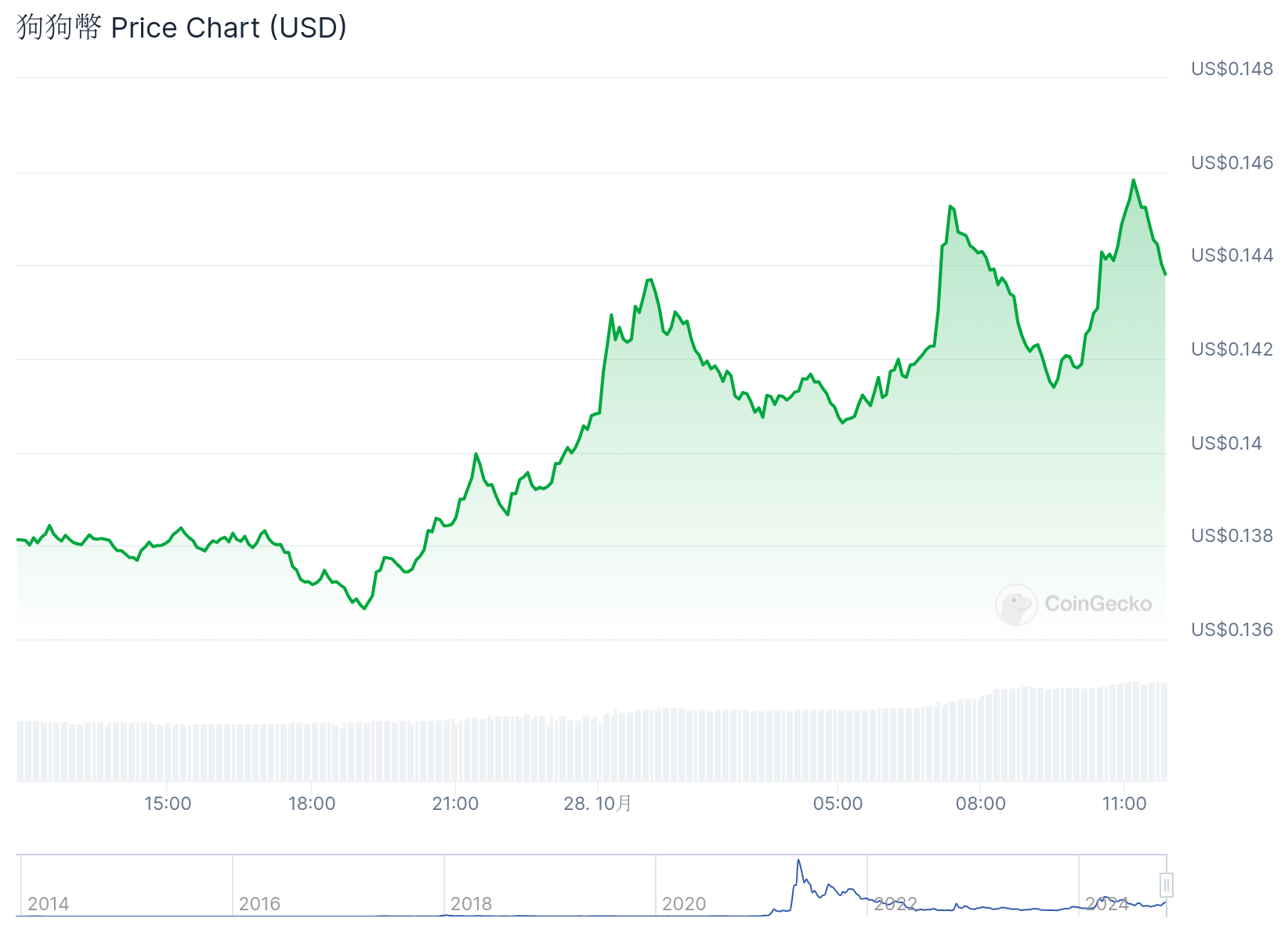Grab the navigator range handle at right edge
Image resolution: width=1288 pixels, height=940 pixels.
pos(1166,885)
